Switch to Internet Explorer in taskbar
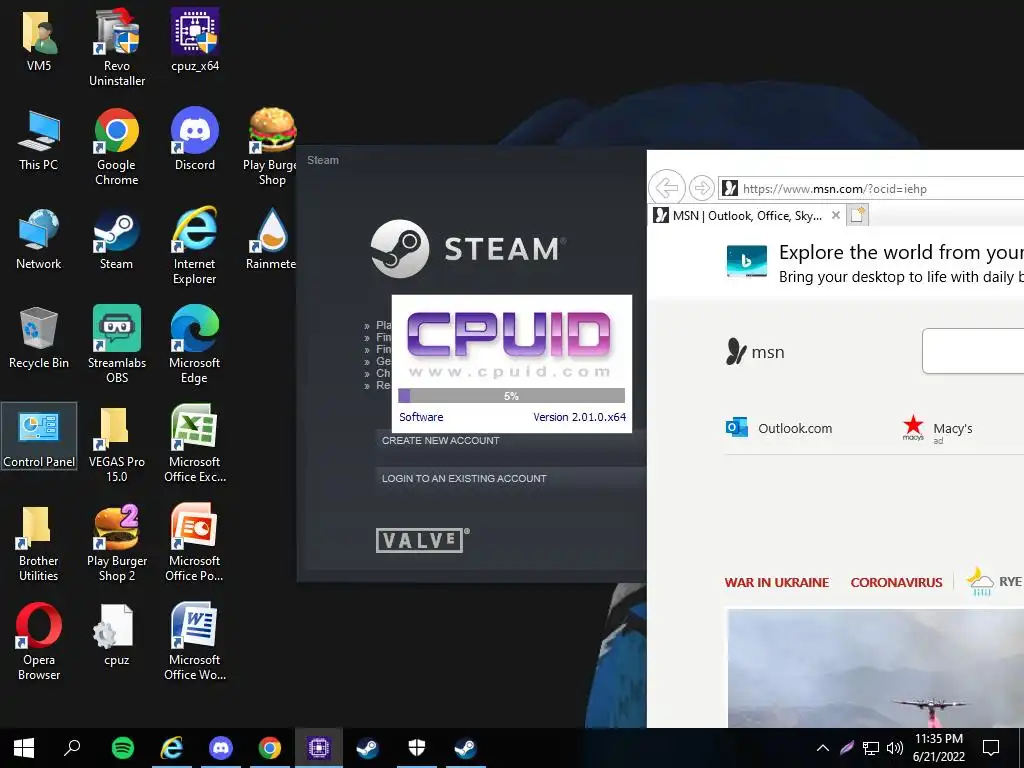 pyautogui.click(x=172, y=748)
